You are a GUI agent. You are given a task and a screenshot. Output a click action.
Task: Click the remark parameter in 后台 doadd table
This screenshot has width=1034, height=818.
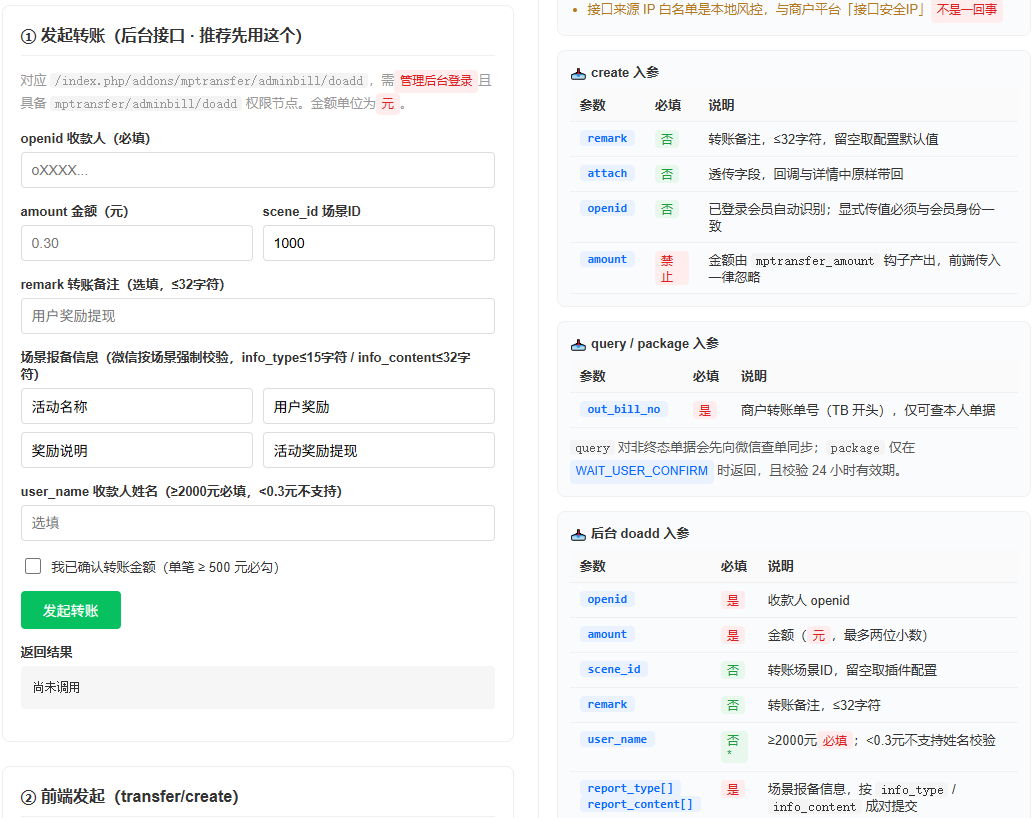pyautogui.click(x=607, y=705)
